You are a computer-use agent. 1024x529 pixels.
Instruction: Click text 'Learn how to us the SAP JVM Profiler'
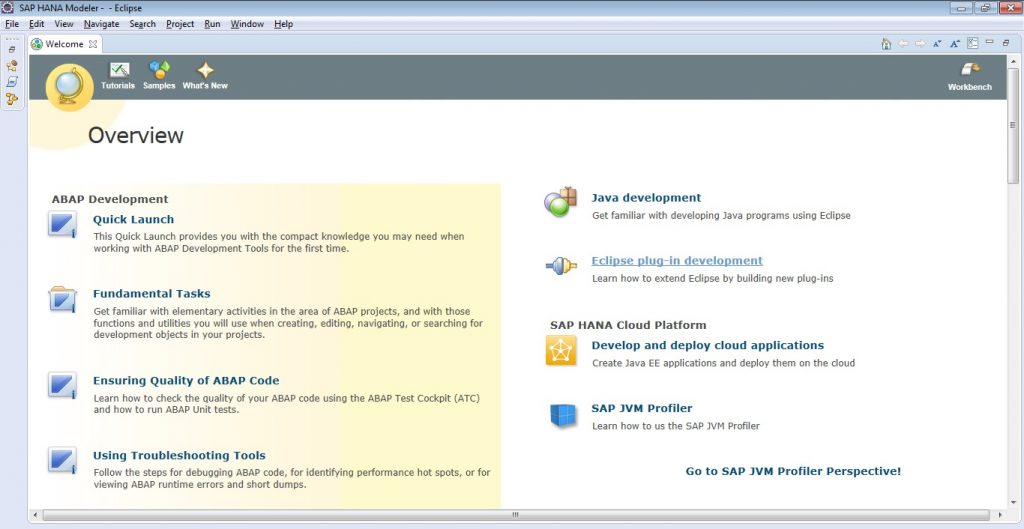point(676,426)
